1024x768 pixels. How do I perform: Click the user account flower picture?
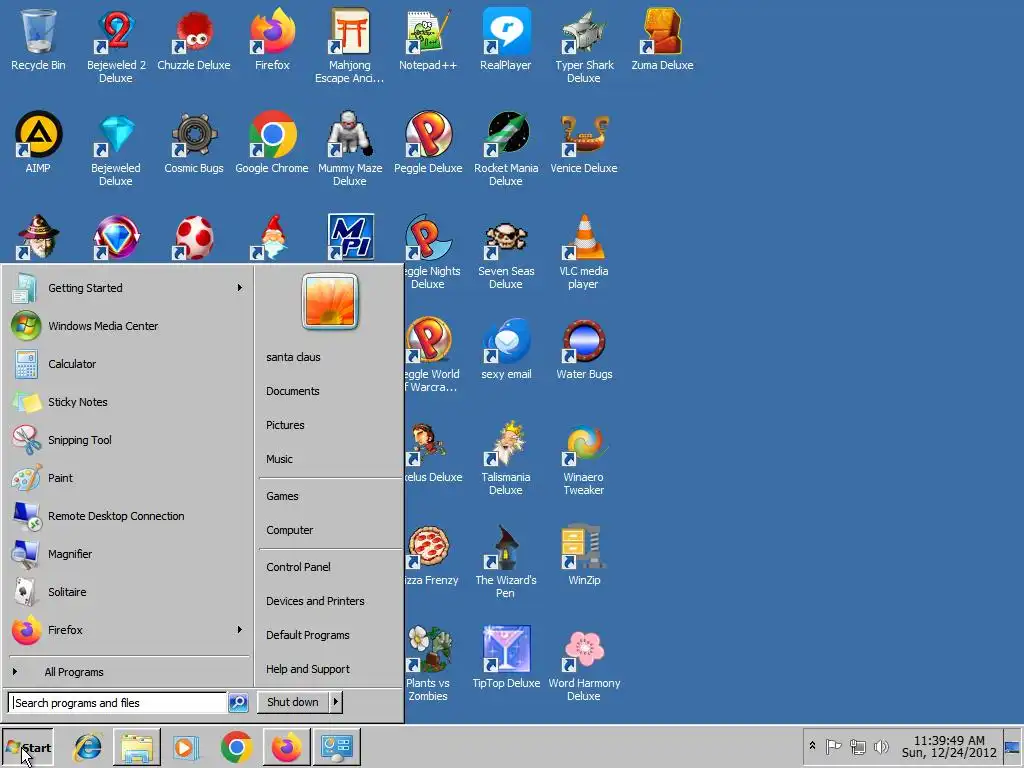pos(330,301)
